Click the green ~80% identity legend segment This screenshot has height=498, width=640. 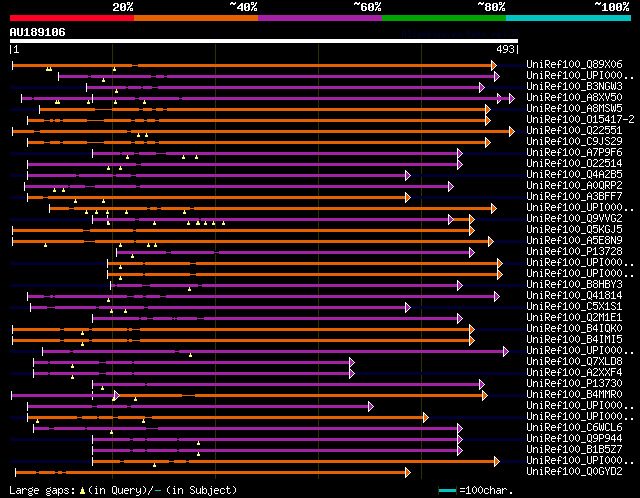point(444,18)
